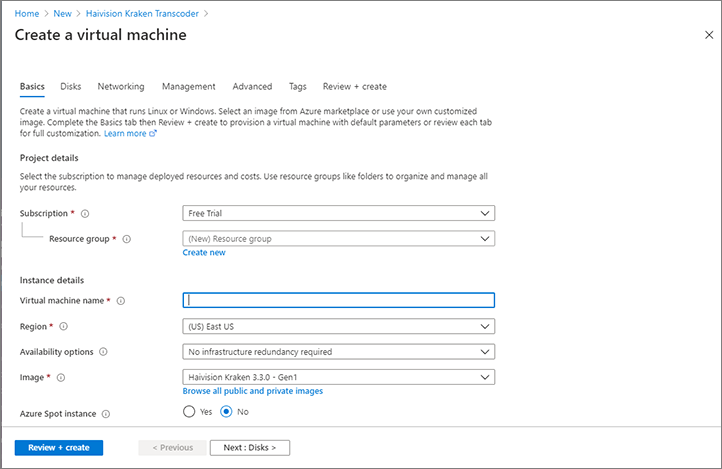Screen dimensions: 722x469
Task: Click info icon next to Virtual machine name
Action: [x=122, y=301]
